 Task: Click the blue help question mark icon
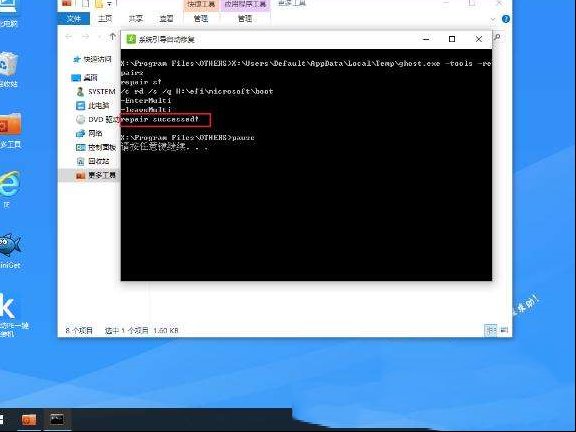(x=505, y=19)
